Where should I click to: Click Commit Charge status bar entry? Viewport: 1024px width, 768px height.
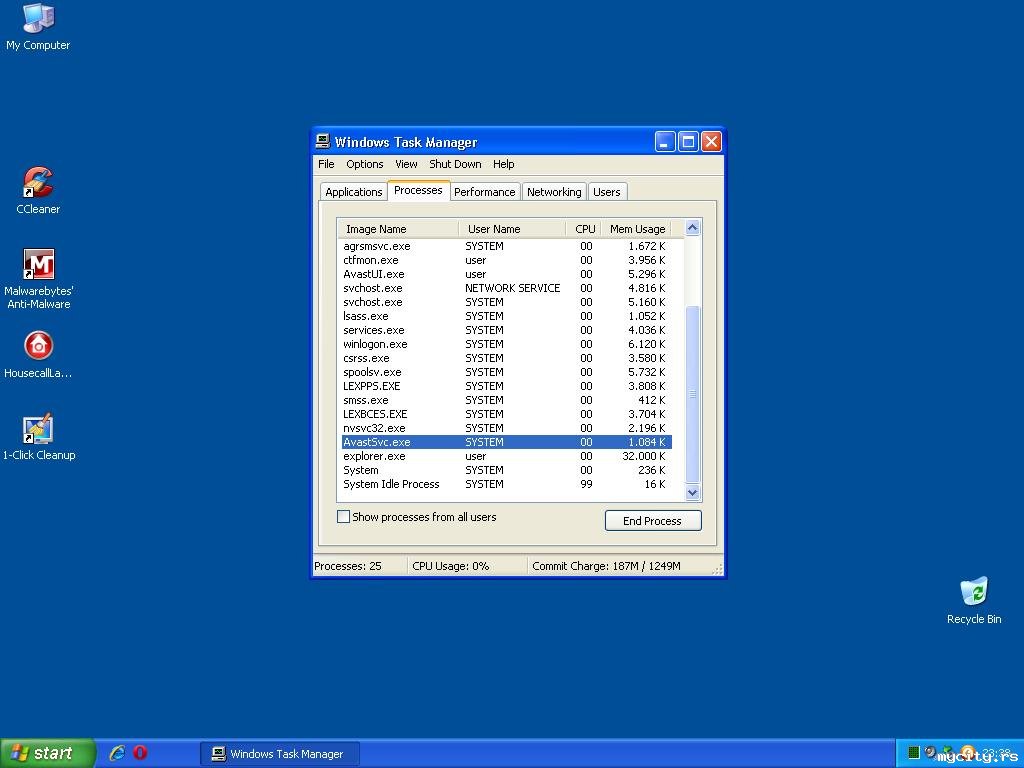620,566
